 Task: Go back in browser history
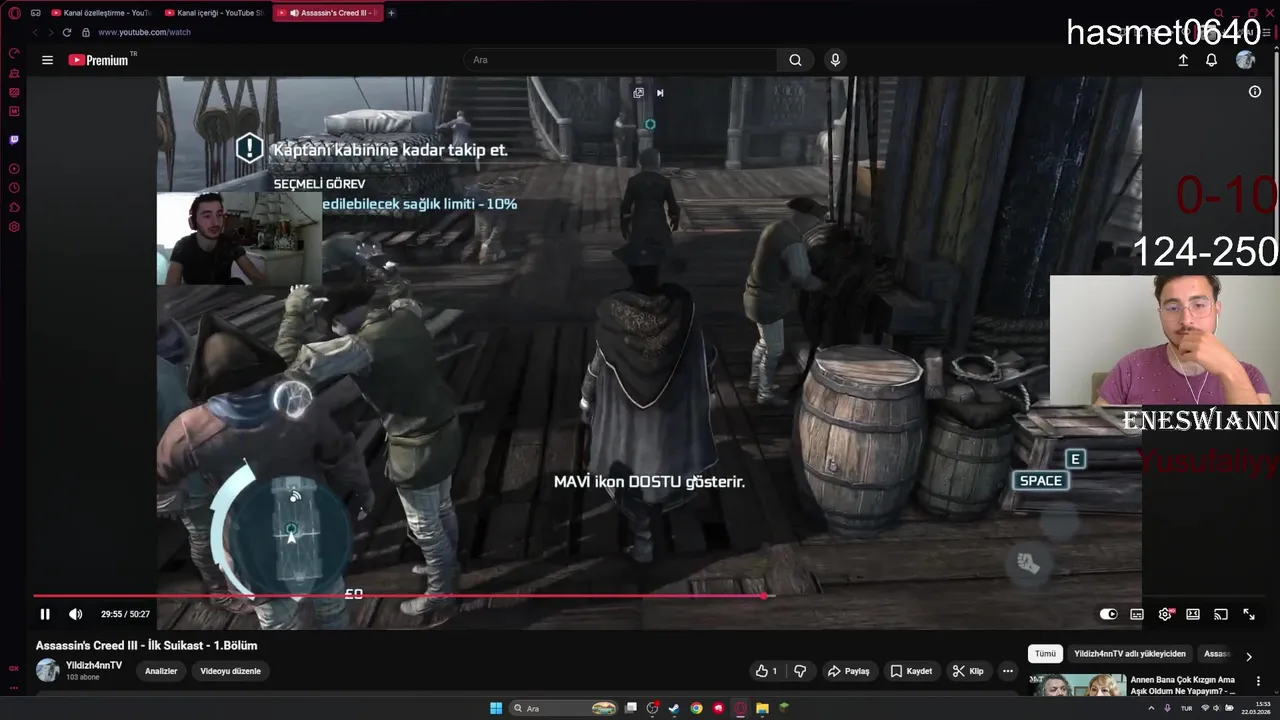coord(35,32)
